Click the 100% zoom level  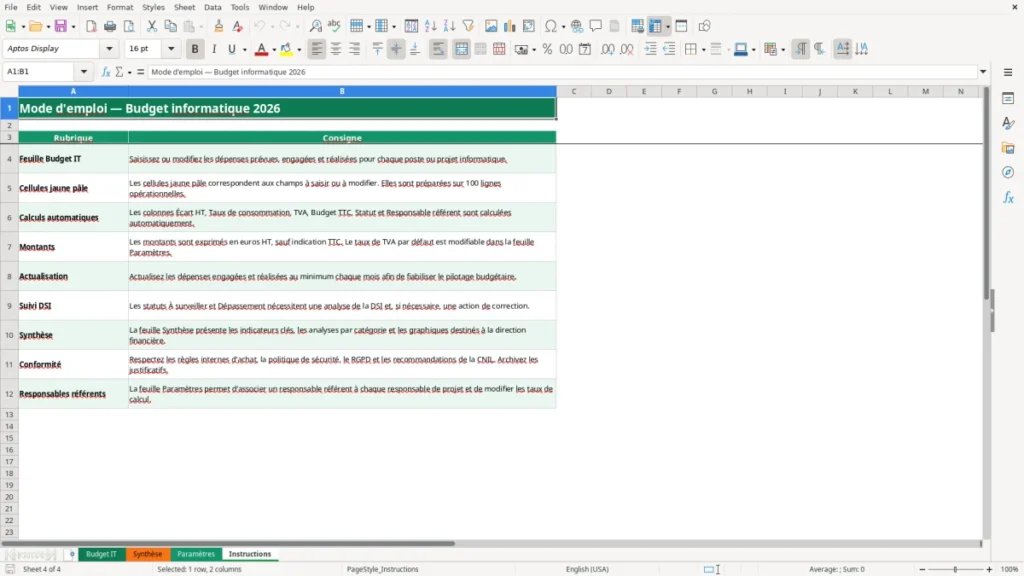coord(1010,569)
